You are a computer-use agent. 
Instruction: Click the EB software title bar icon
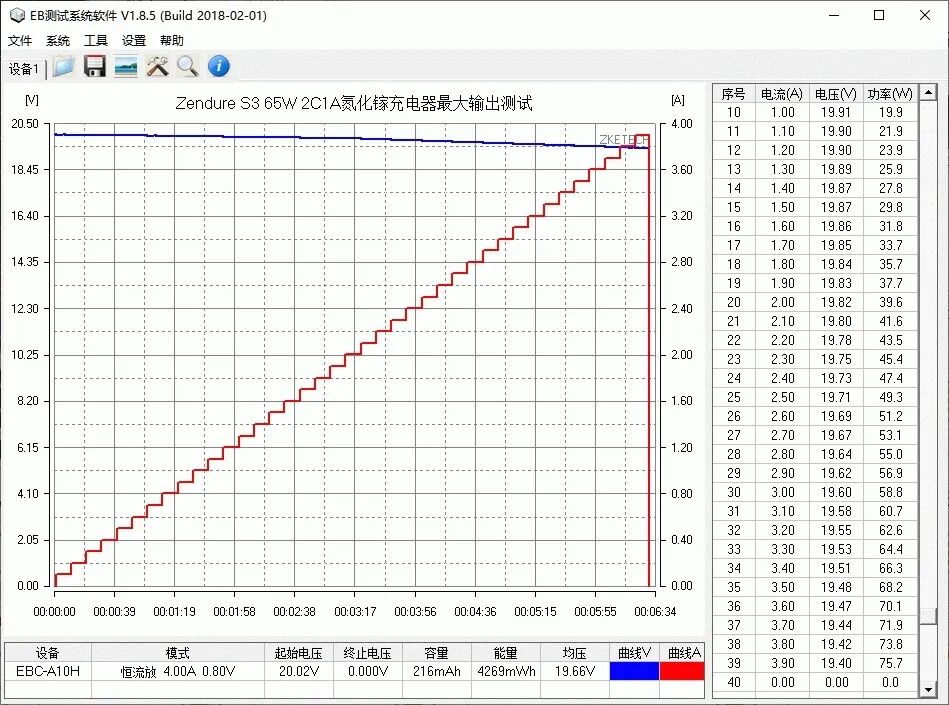point(17,15)
